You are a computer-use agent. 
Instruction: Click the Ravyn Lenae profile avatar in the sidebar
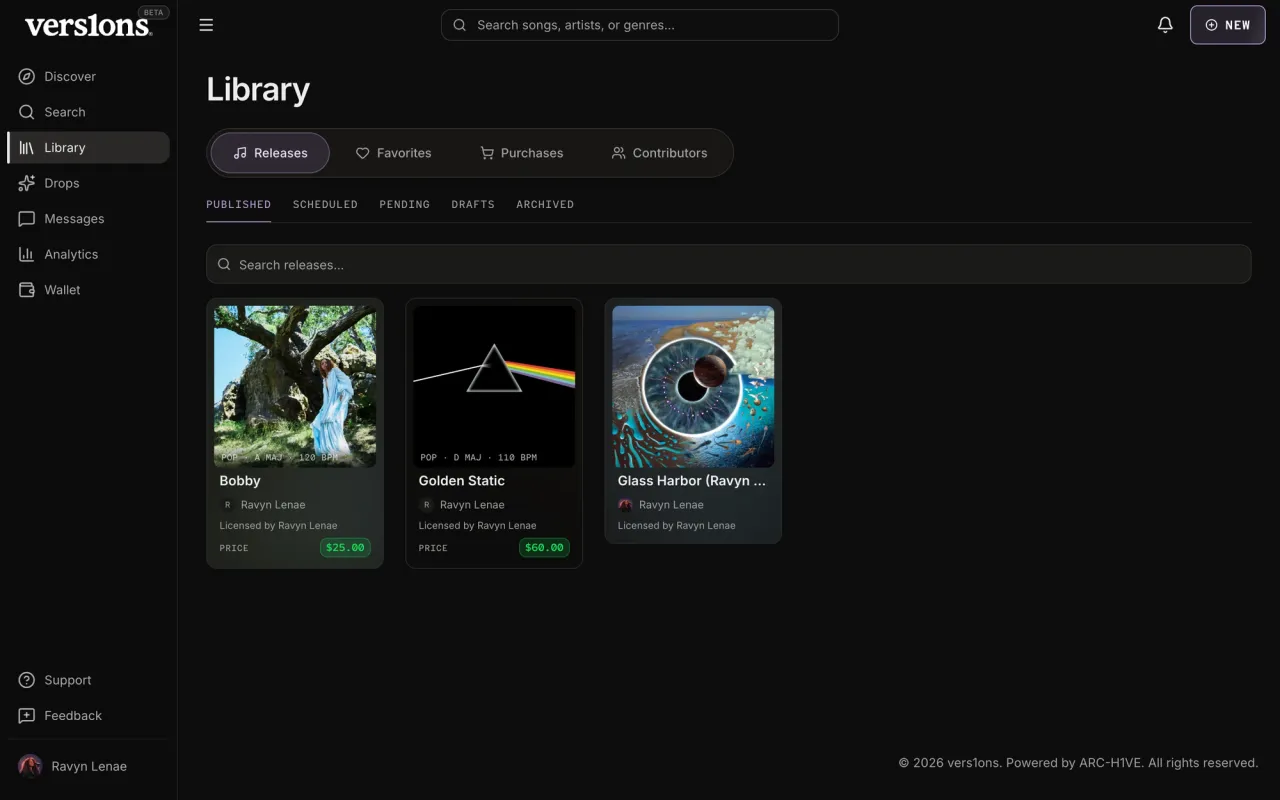[x=30, y=766]
